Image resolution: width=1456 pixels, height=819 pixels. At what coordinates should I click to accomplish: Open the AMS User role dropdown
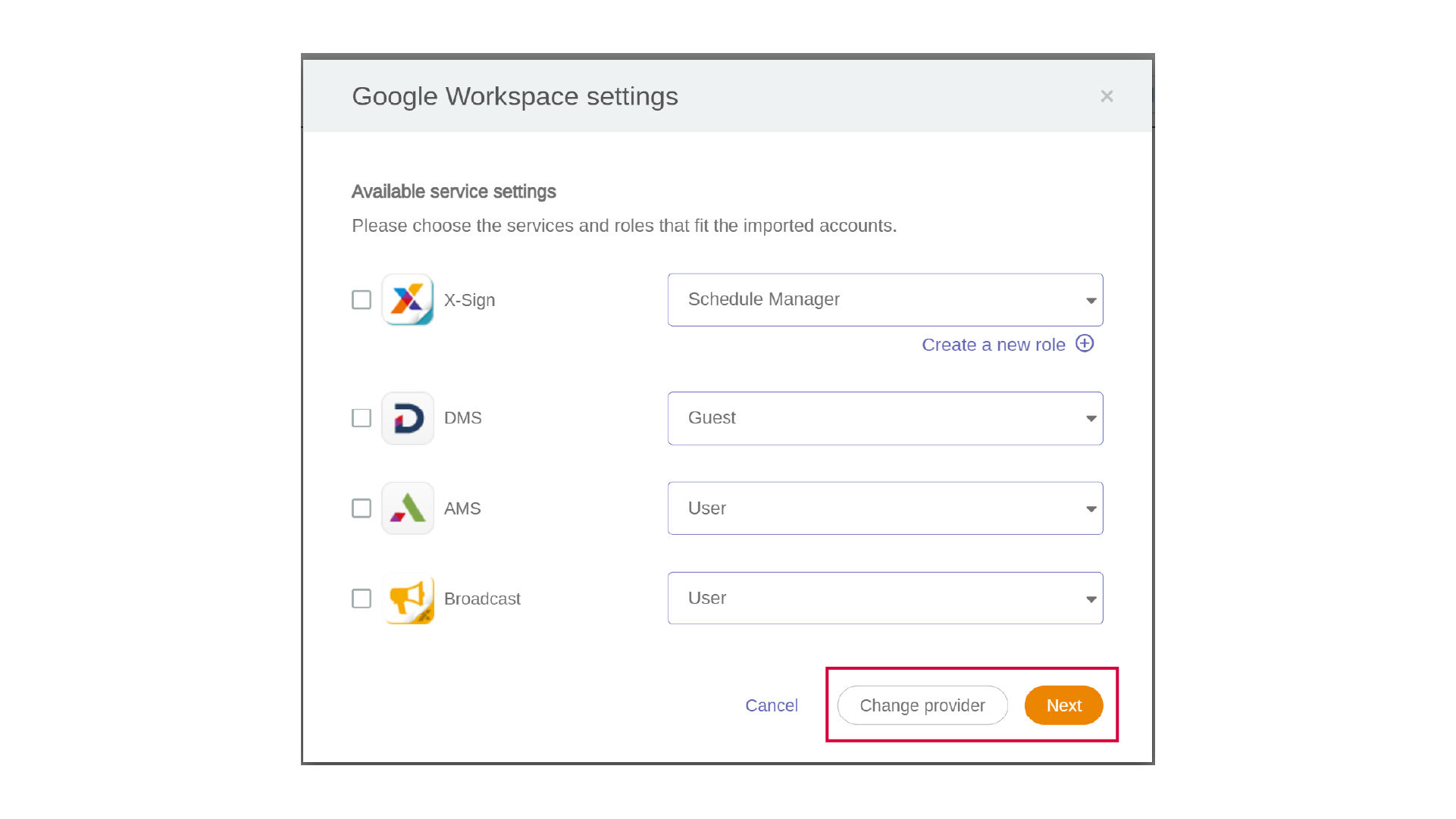coord(885,508)
